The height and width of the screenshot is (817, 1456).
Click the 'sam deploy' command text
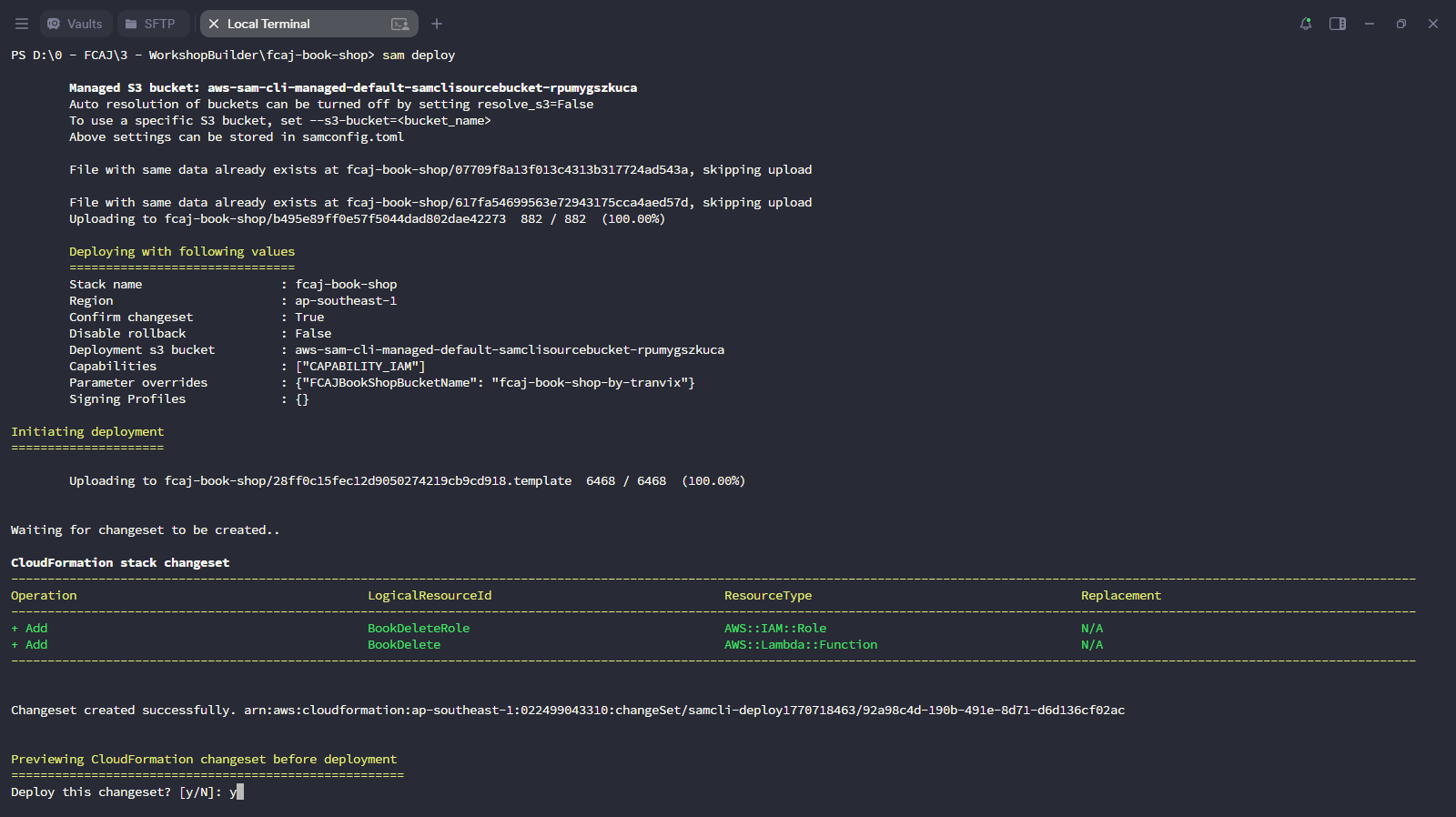pyautogui.click(x=419, y=55)
